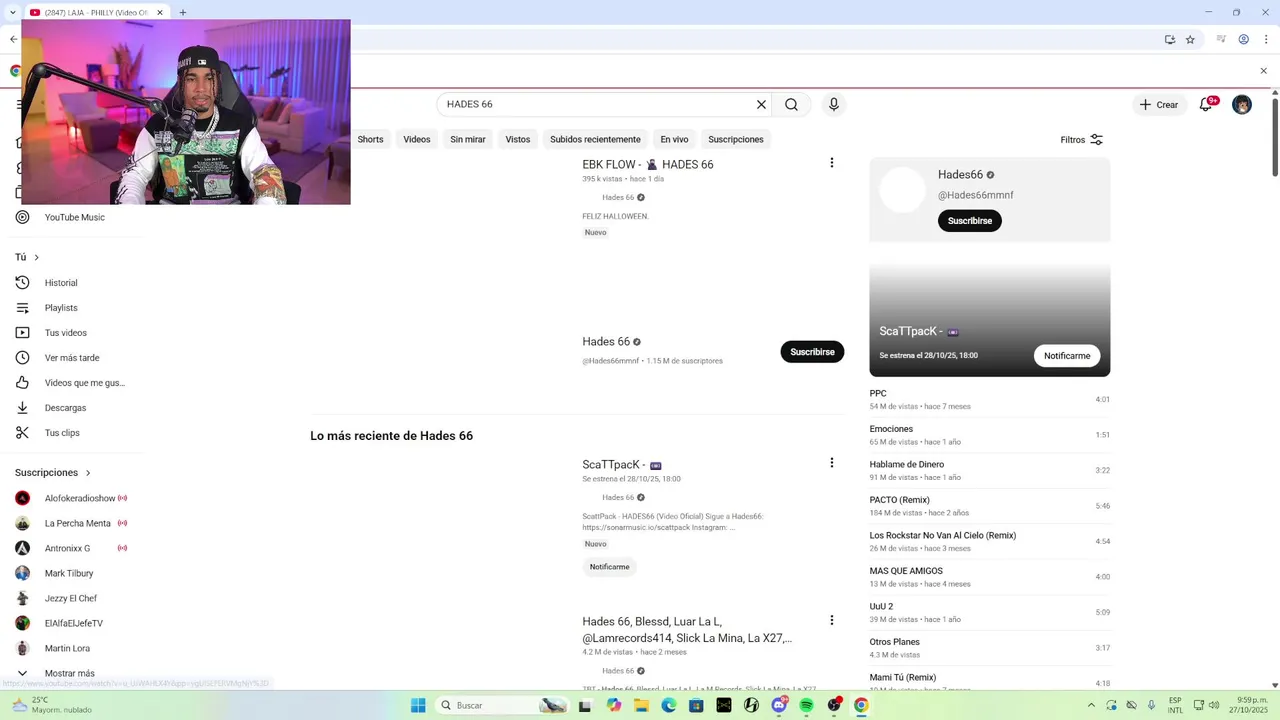The width and height of the screenshot is (1280, 720).
Task: Open La Percha Menta subscription
Action: (78, 523)
